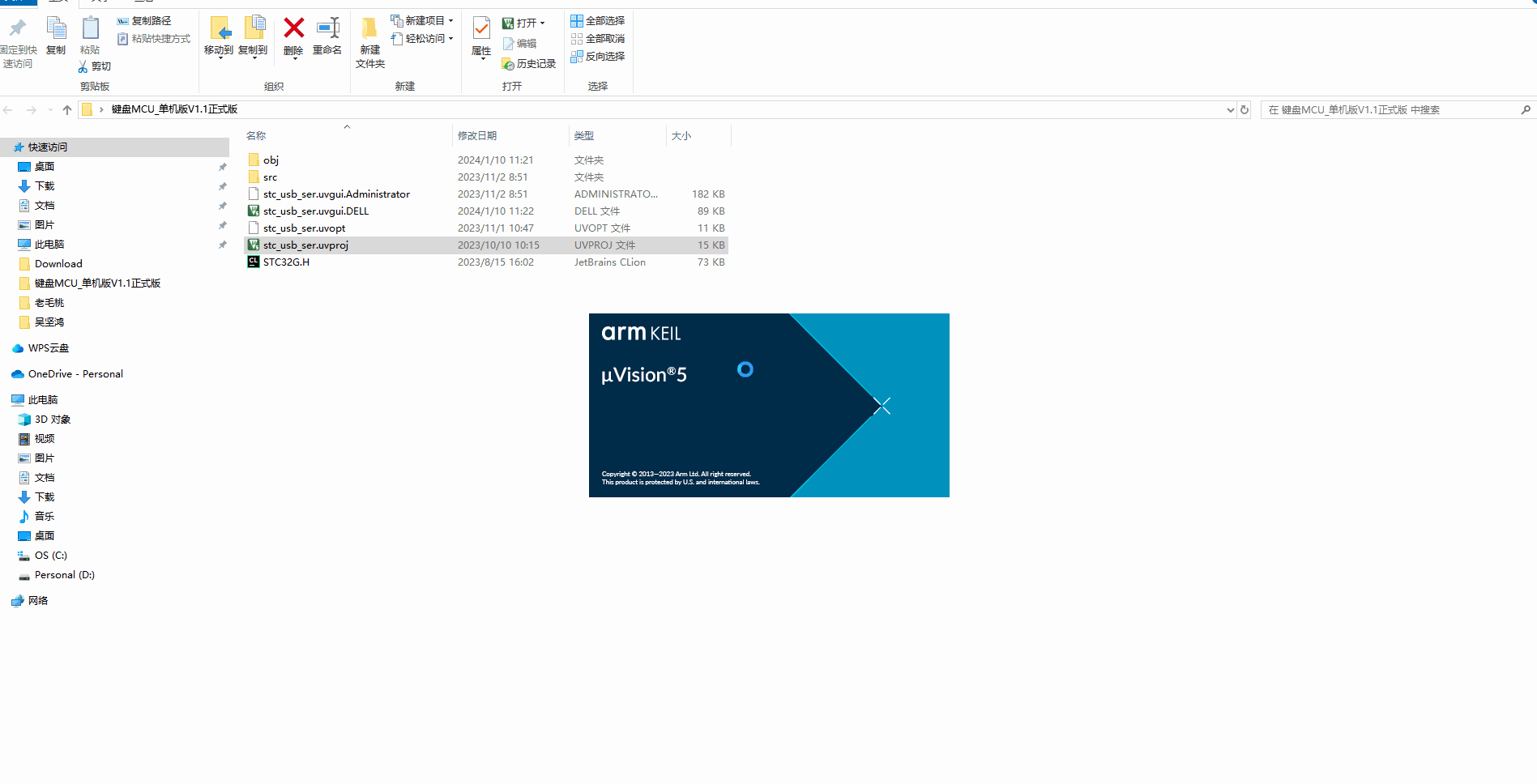Click Paste shortcut (粘贴快捷方式)

154,39
